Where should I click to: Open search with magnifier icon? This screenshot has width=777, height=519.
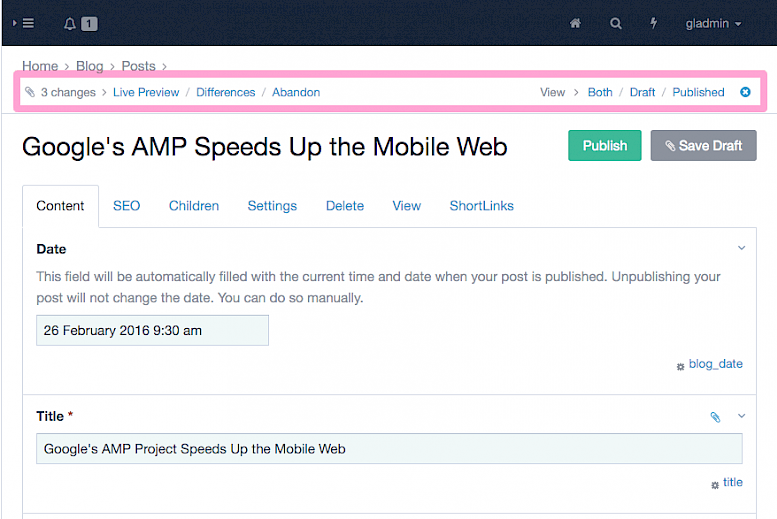point(616,23)
